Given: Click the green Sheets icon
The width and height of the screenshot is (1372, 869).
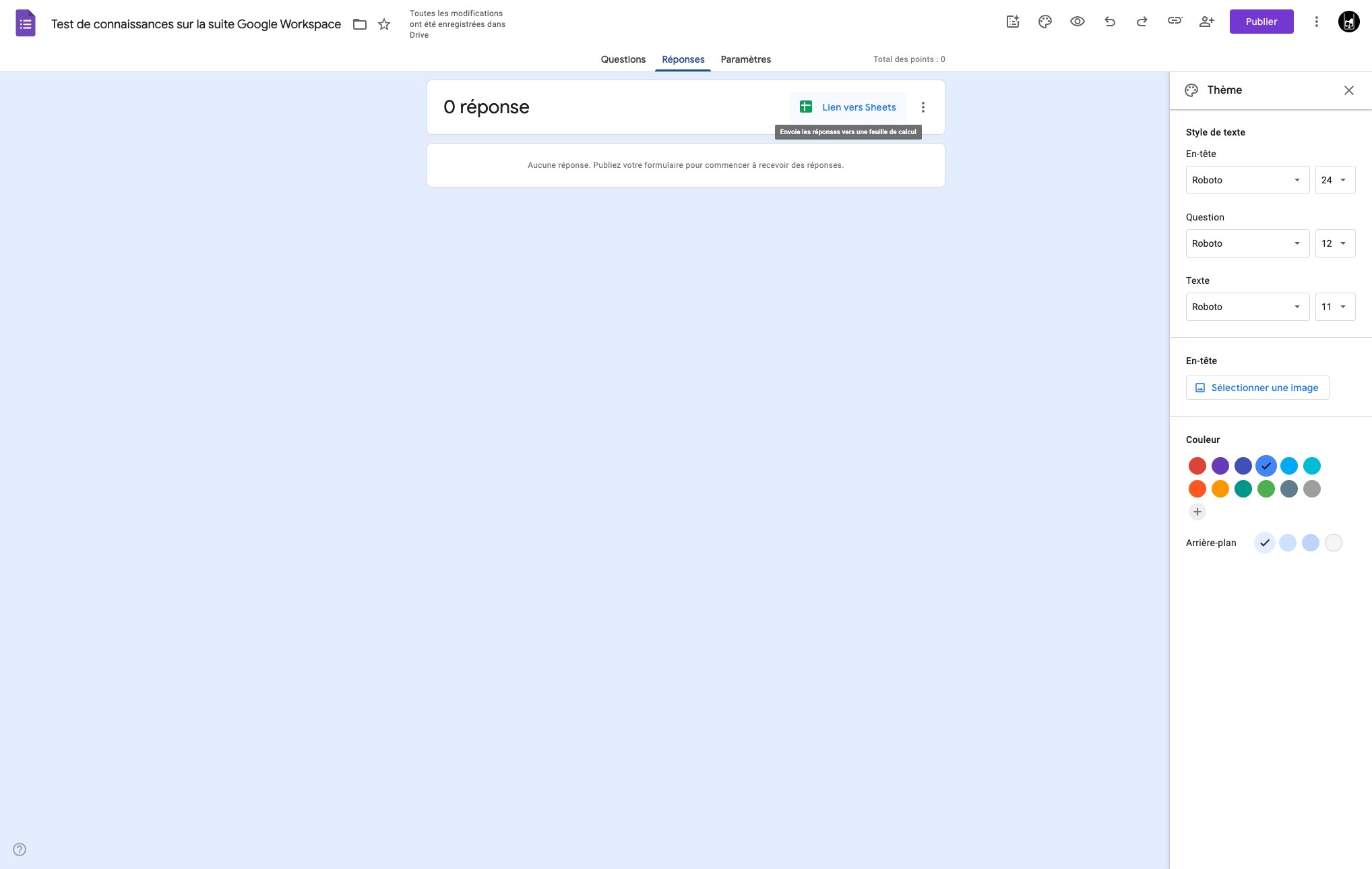Looking at the screenshot, I should 805,107.
